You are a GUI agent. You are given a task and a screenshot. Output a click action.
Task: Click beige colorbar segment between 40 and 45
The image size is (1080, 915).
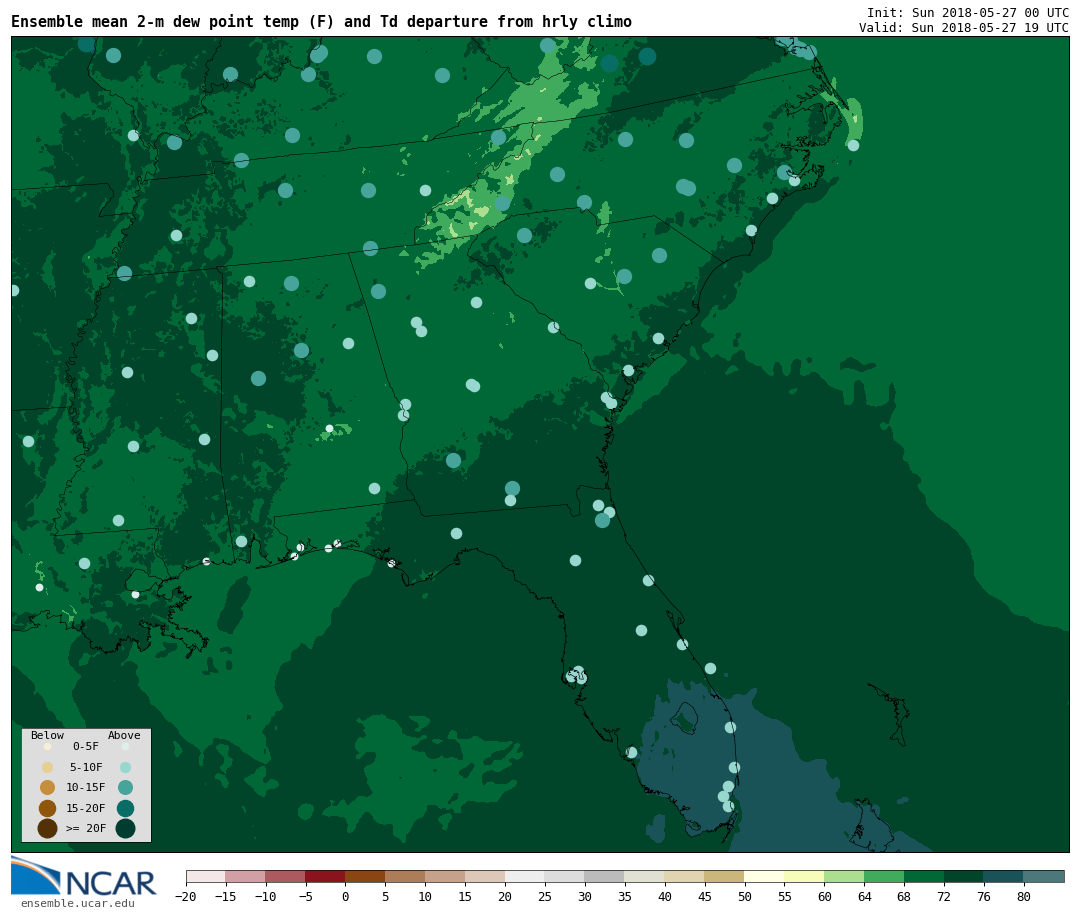pyautogui.click(x=685, y=876)
